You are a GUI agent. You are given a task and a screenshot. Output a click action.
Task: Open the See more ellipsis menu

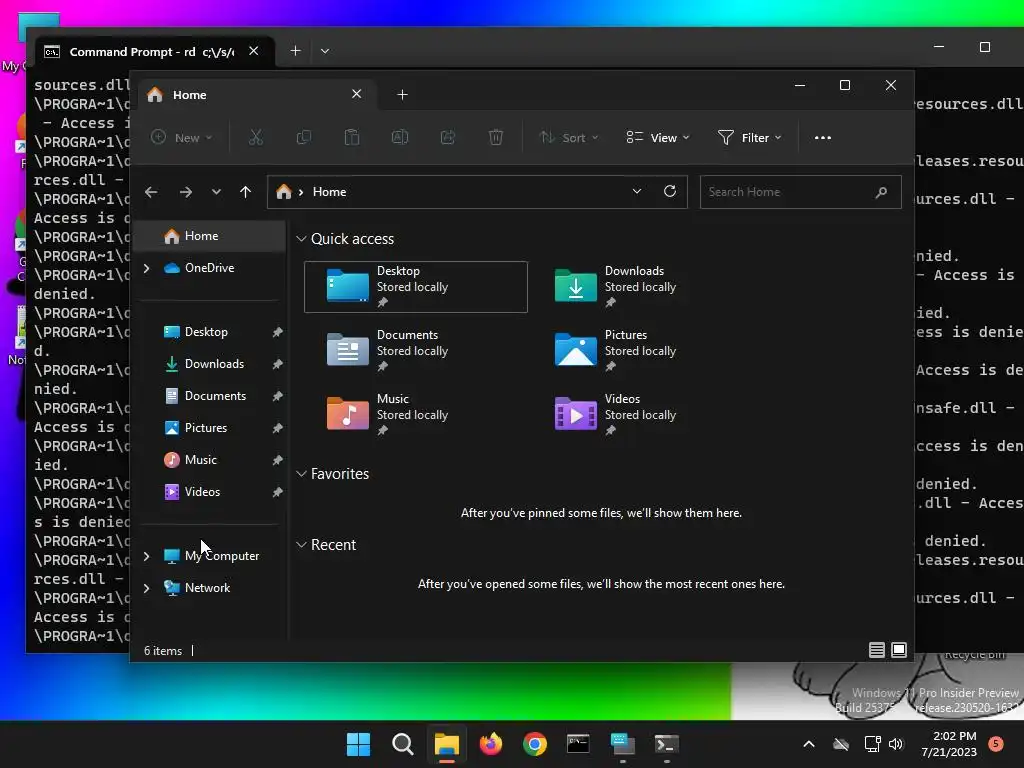pyautogui.click(x=823, y=137)
